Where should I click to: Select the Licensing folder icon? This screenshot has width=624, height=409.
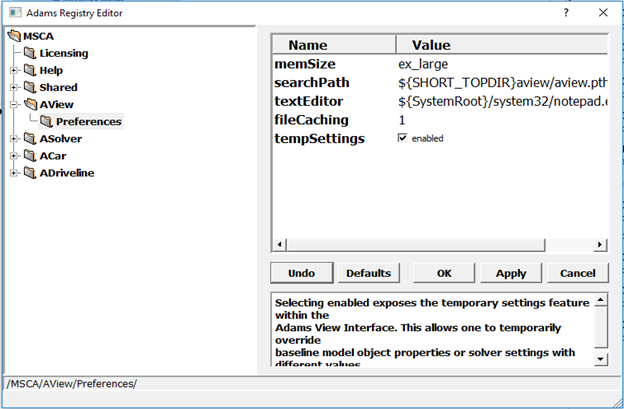coord(30,53)
